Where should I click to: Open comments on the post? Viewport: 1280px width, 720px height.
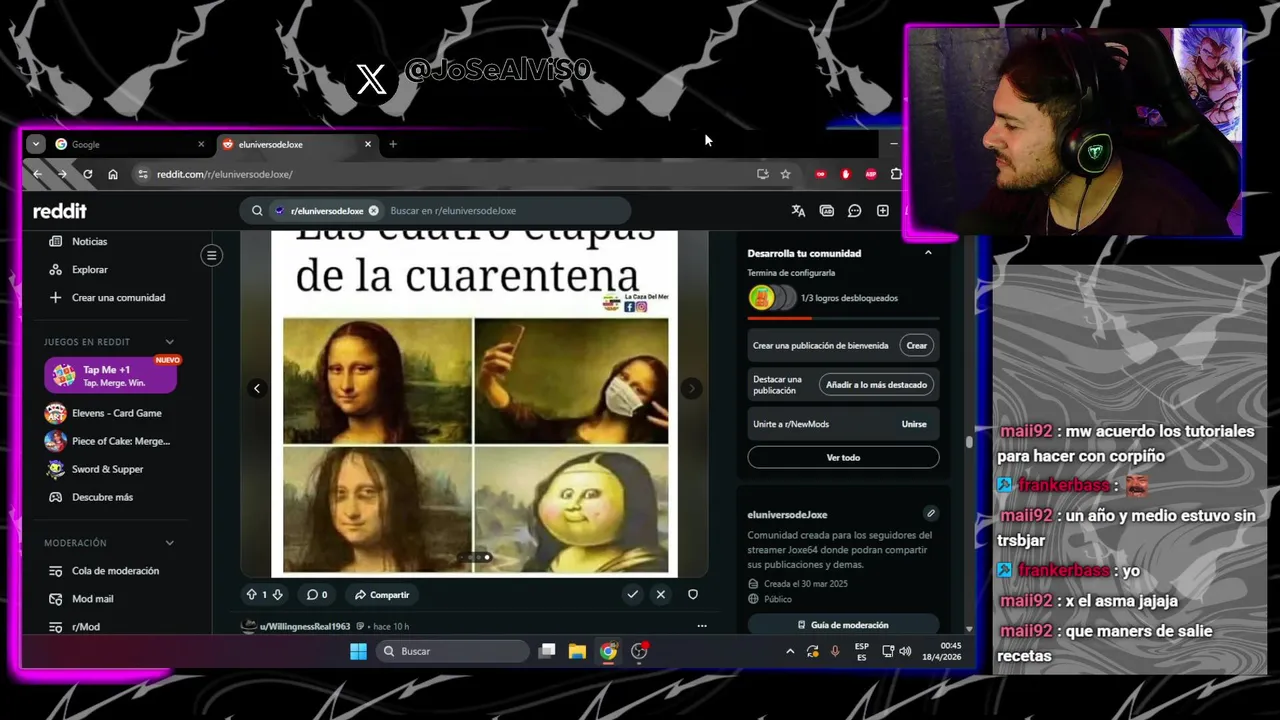(x=317, y=594)
